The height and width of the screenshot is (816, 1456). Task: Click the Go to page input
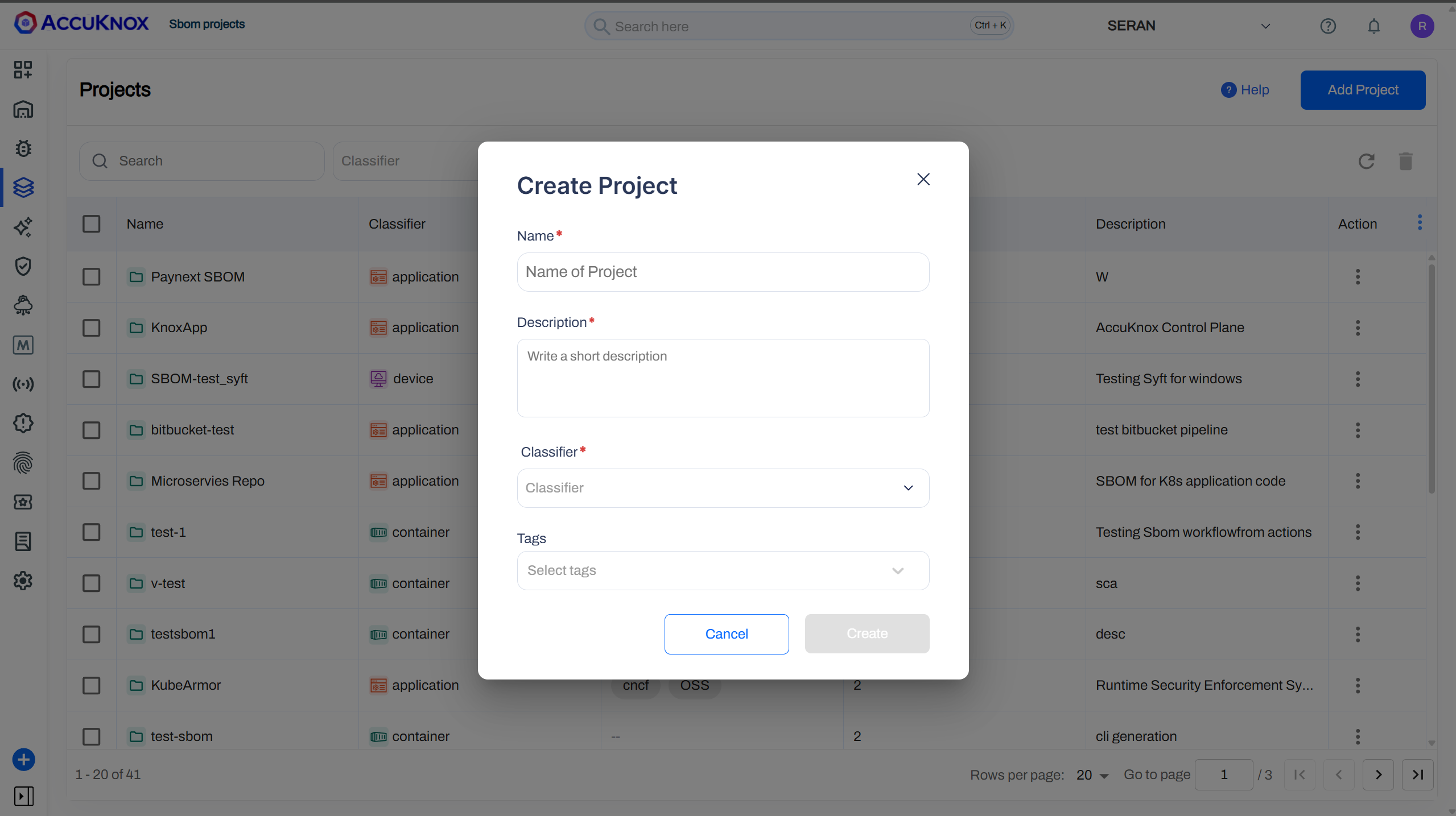[1223, 775]
